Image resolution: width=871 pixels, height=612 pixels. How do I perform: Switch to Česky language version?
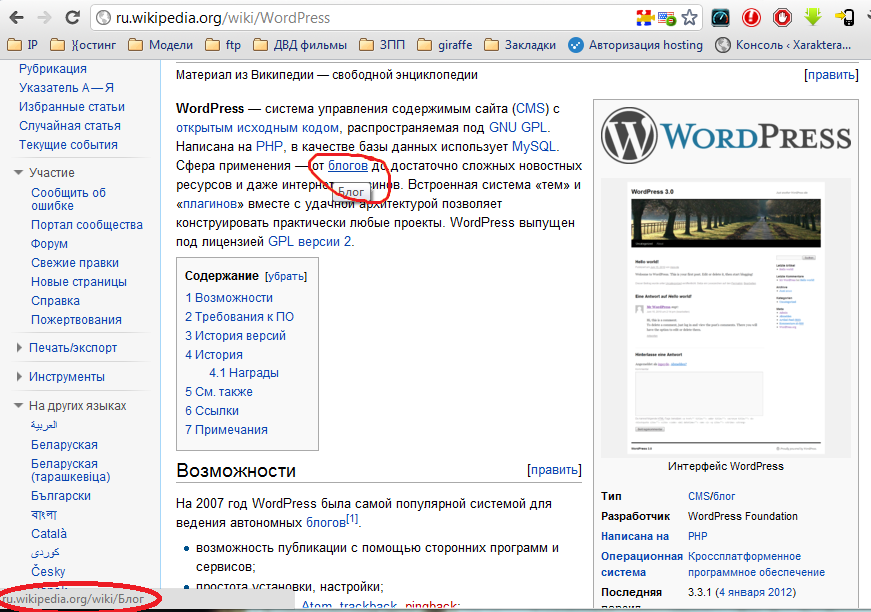48,571
